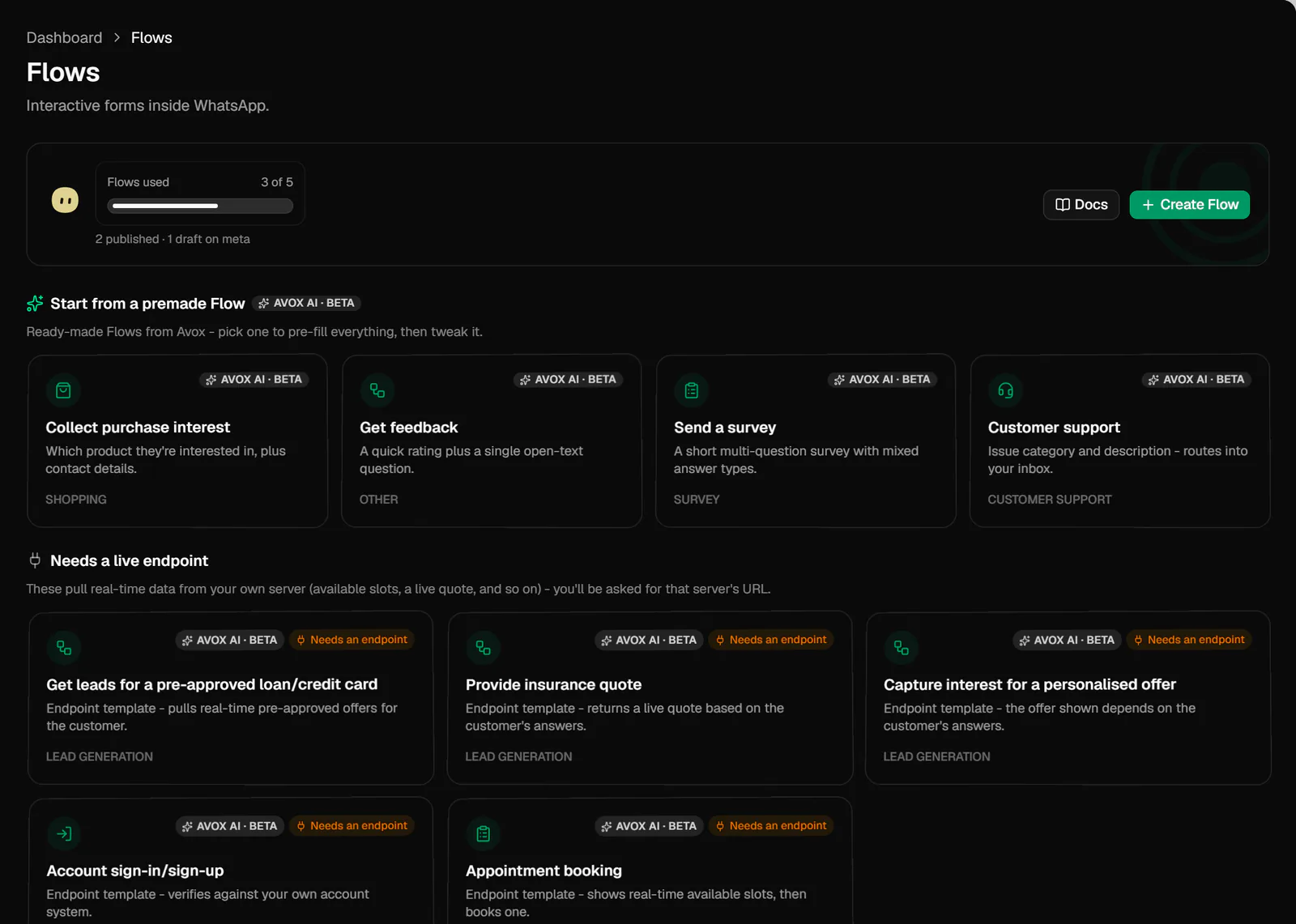Click Needs an endpoint badge on insurance quote card
Viewport: 1296px width, 924px height.
[771, 640]
